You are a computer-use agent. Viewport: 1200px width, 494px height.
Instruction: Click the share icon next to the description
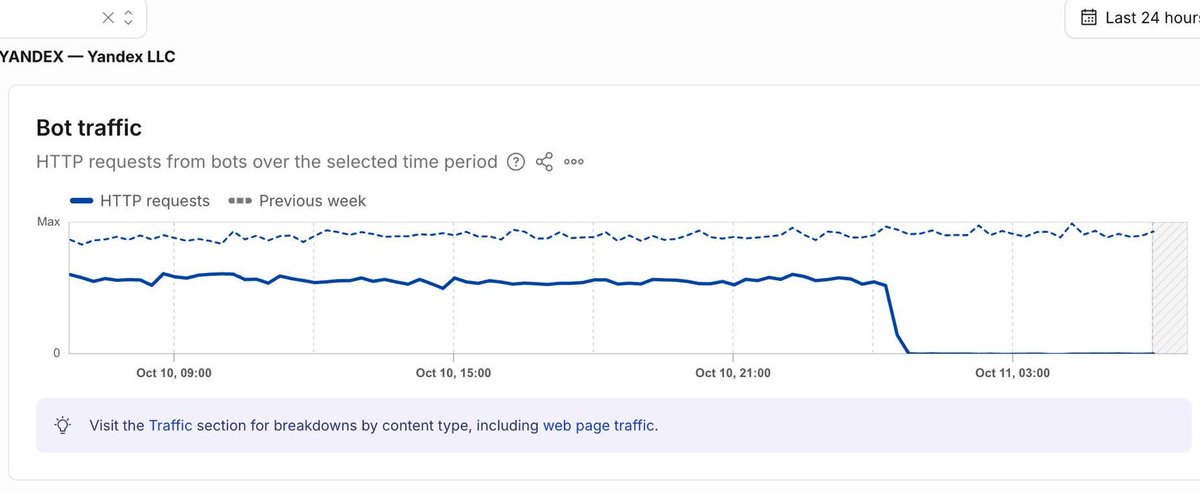[x=545, y=162]
